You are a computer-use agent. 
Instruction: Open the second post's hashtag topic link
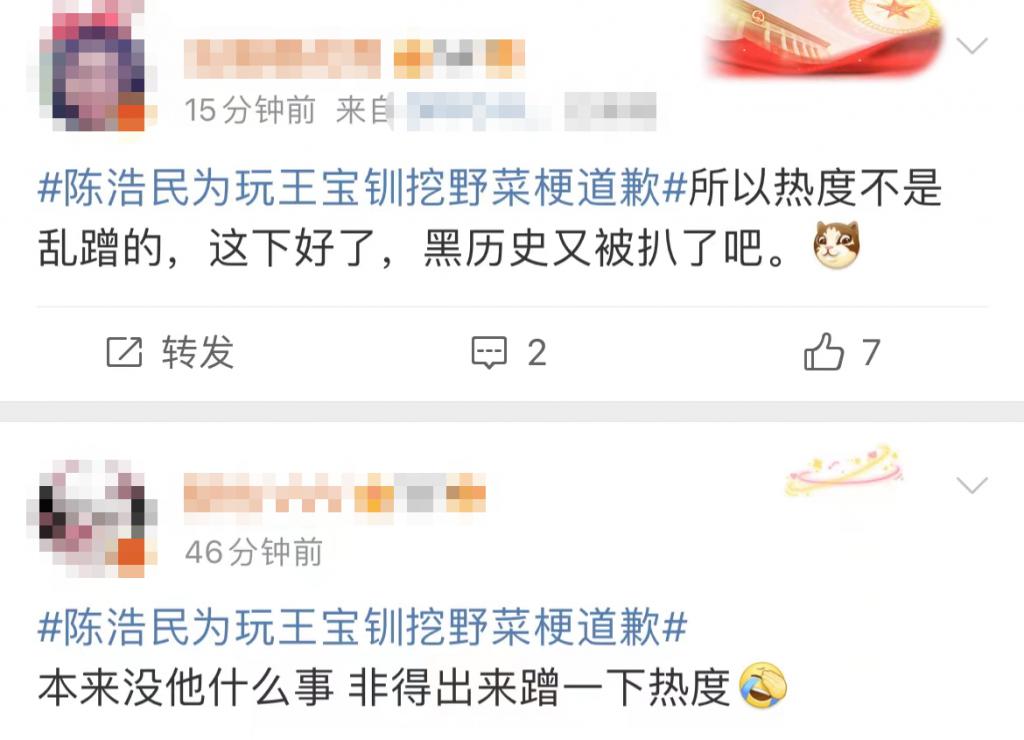click(x=362, y=627)
